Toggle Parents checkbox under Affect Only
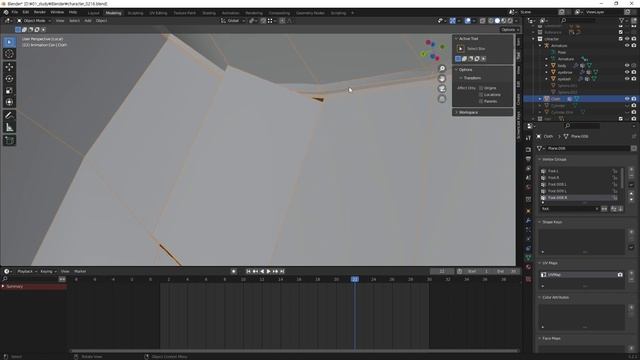This screenshot has width=640, height=360. pos(481,101)
